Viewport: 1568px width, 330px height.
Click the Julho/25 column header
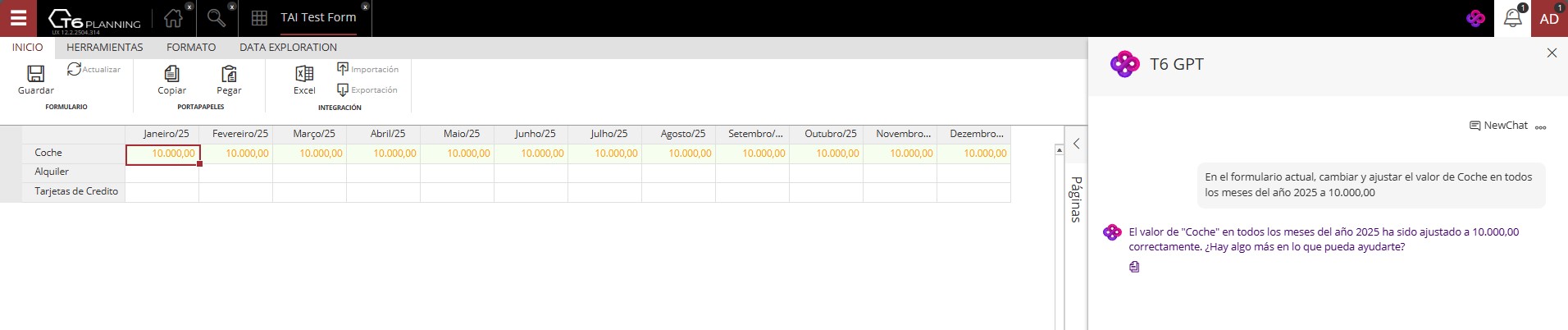[605, 134]
